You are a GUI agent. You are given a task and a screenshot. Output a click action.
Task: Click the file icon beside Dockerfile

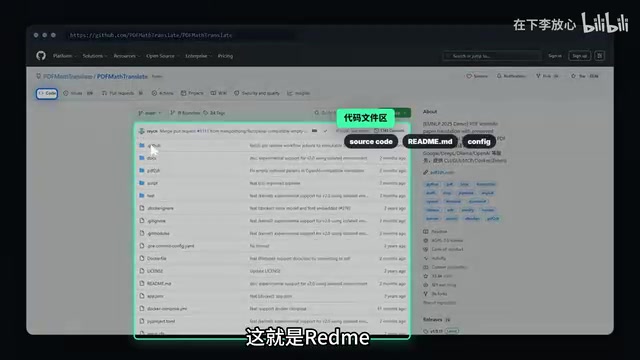pos(142,258)
